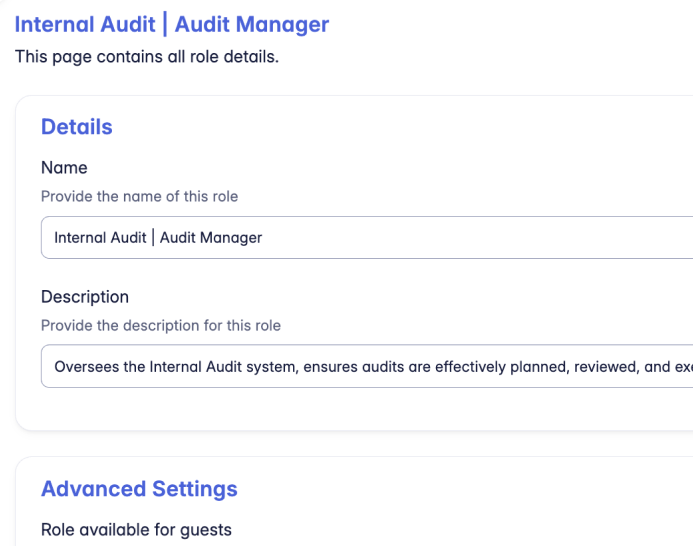693x546 pixels.
Task: Click the 'Role available for guests' label
Action: [x=136, y=529]
